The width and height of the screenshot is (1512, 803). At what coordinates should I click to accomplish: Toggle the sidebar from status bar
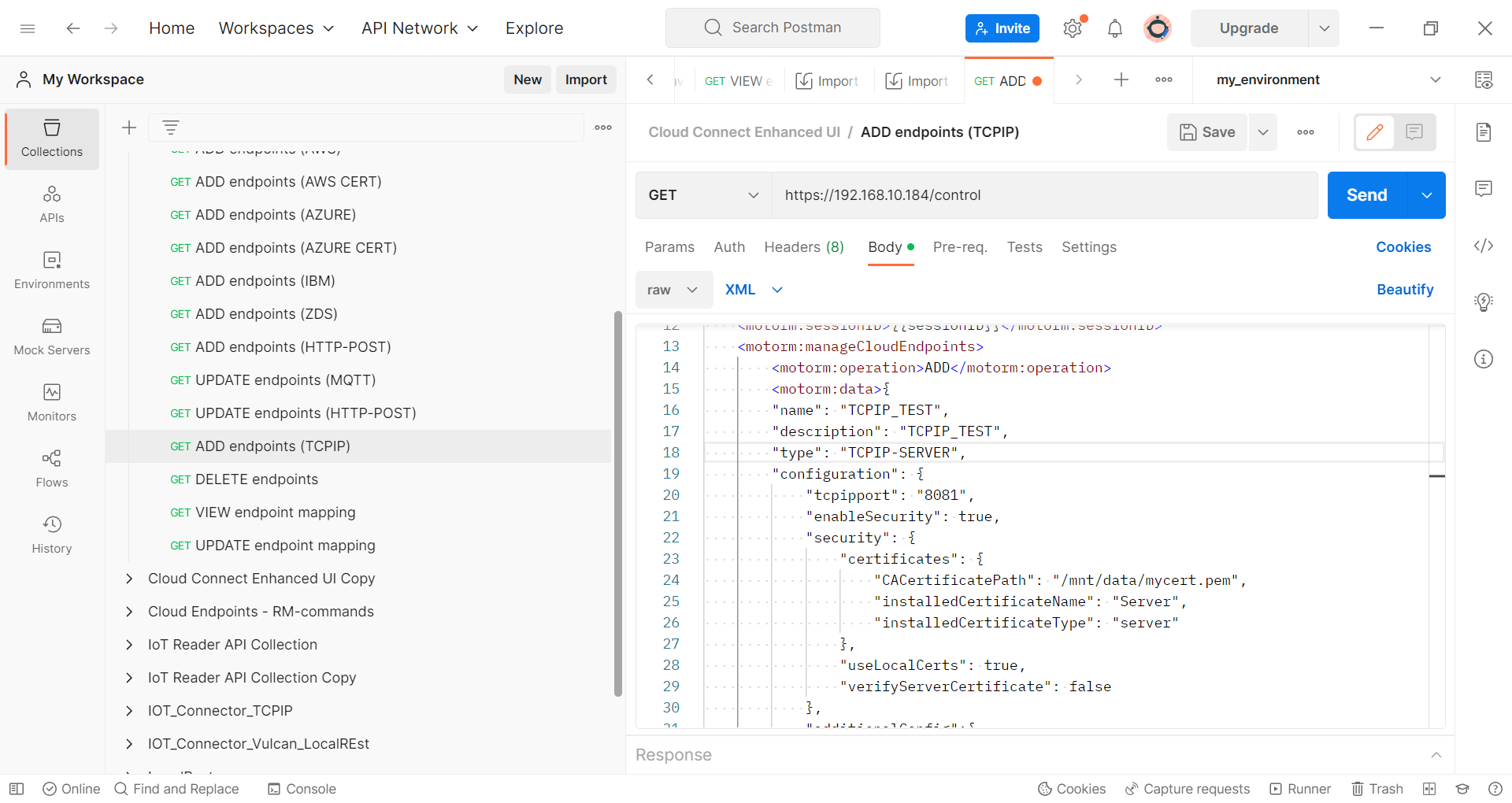coord(17,789)
